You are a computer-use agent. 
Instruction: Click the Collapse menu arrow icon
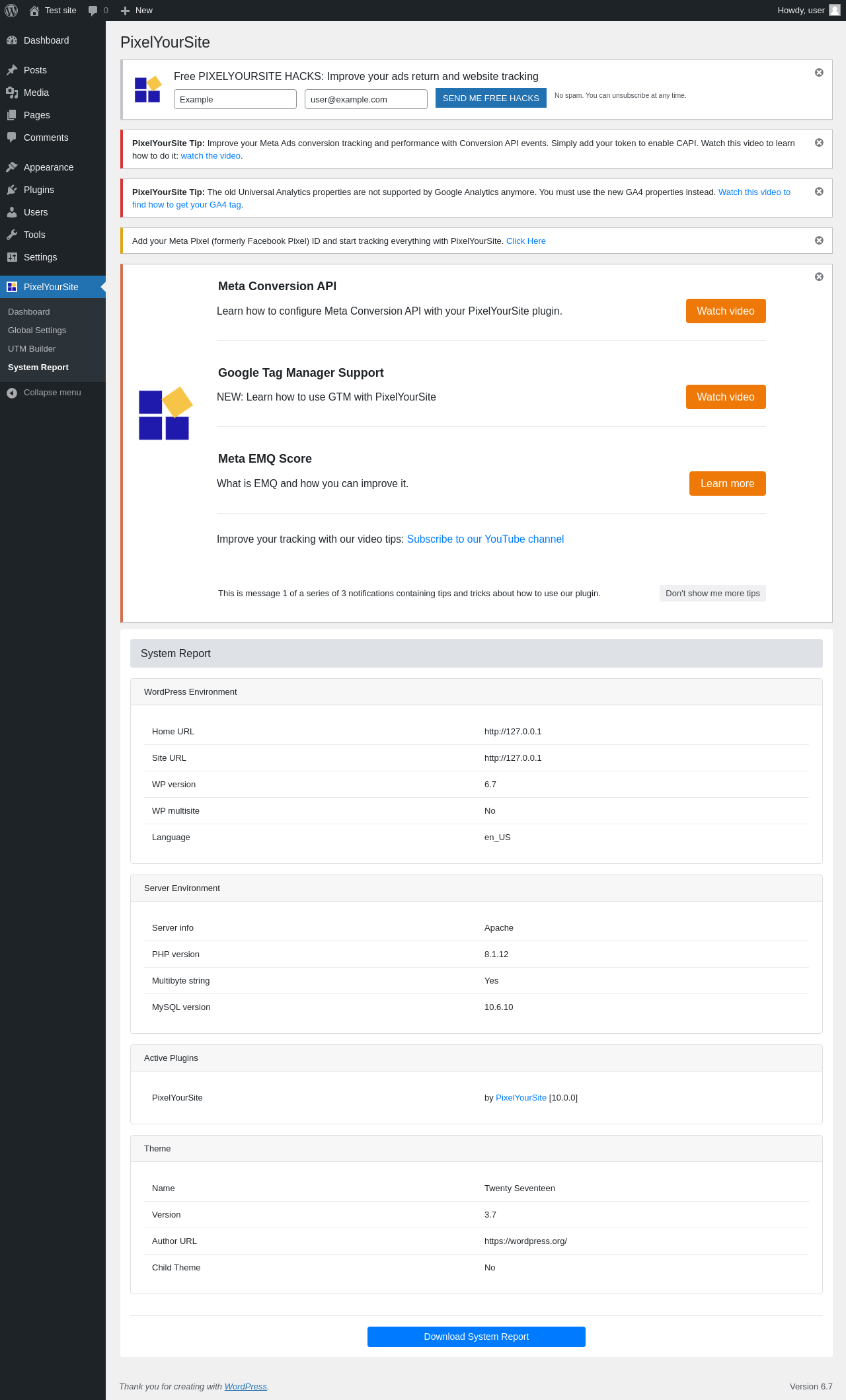coord(12,393)
